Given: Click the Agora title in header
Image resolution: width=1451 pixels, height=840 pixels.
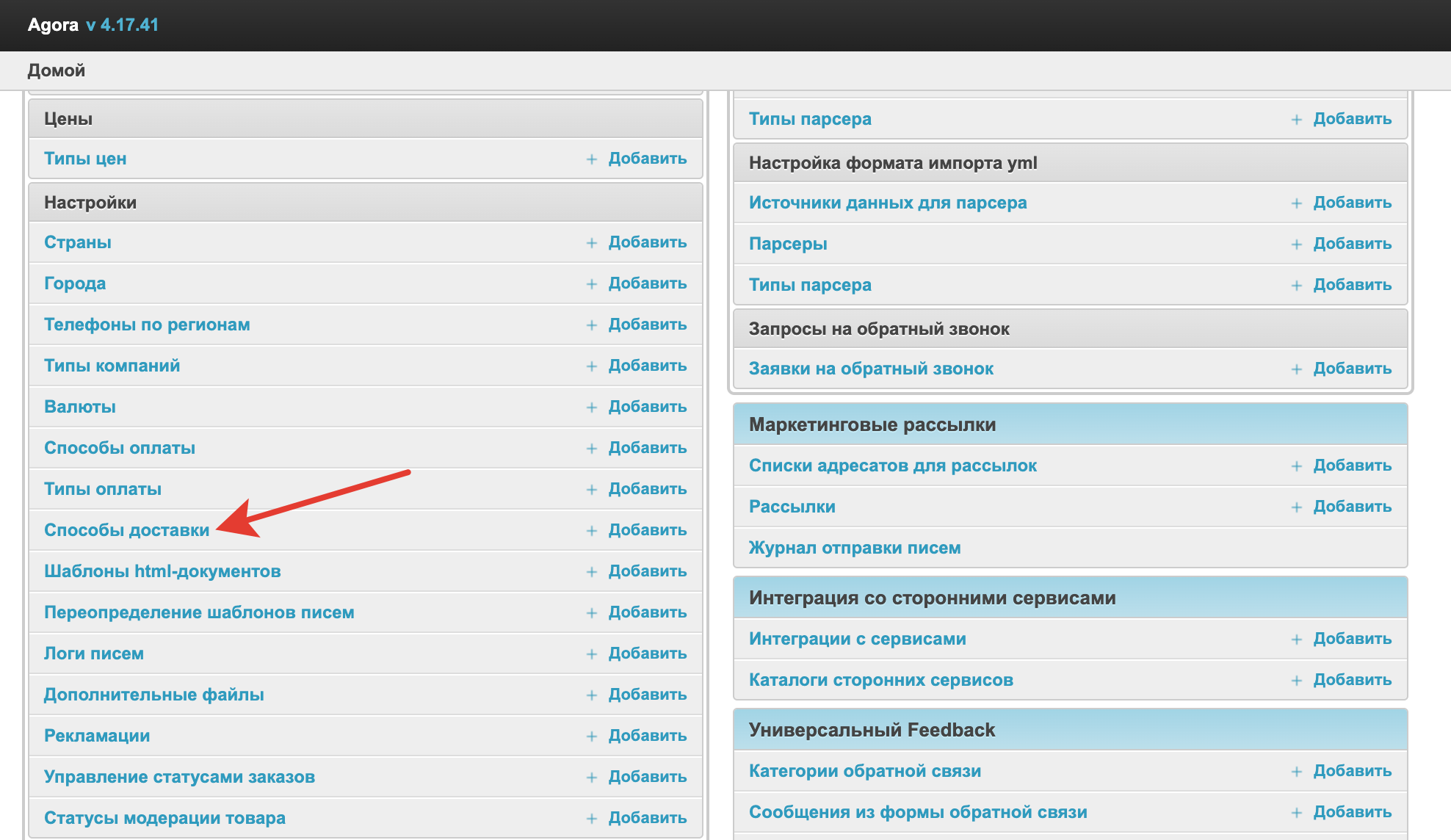Looking at the screenshot, I should coord(53,25).
